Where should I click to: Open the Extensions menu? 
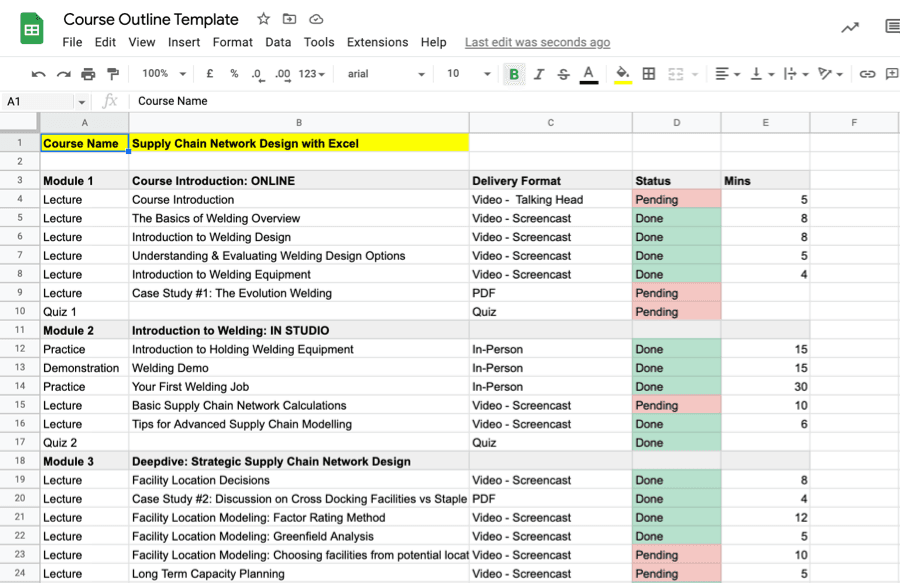pos(377,42)
